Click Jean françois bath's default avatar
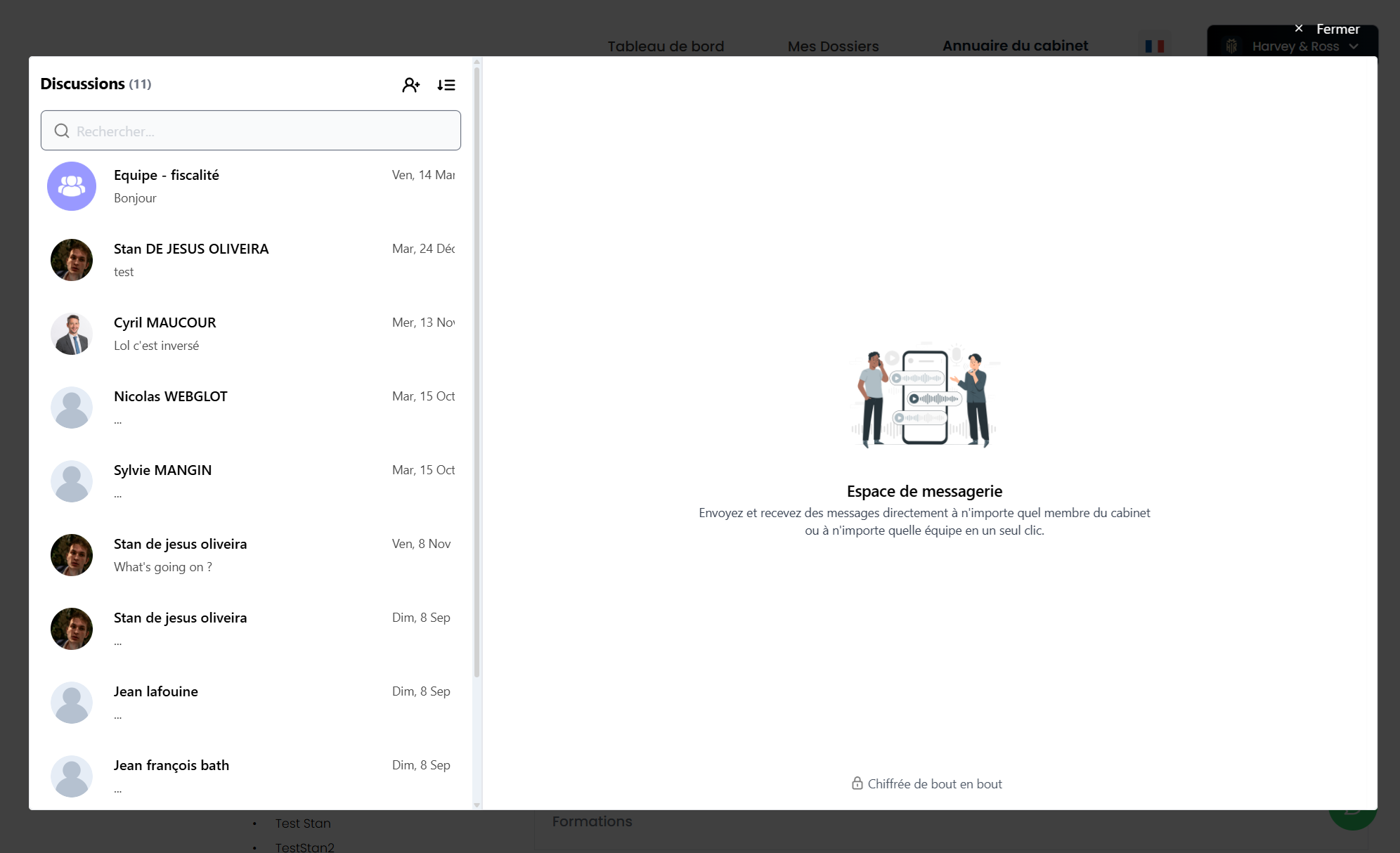 [72, 776]
